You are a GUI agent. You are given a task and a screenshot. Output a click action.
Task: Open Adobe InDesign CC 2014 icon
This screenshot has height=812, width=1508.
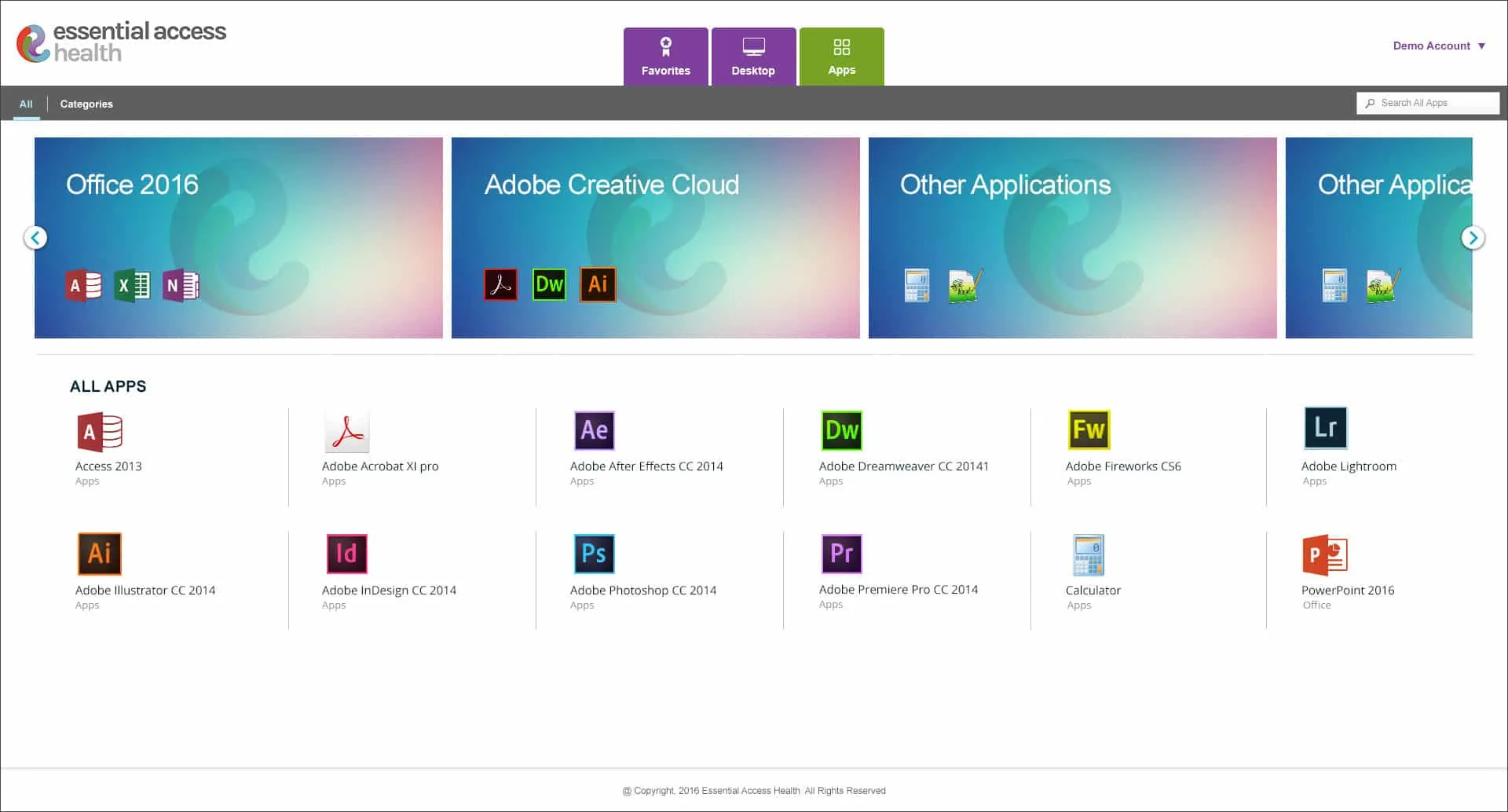pyautogui.click(x=346, y=554)
